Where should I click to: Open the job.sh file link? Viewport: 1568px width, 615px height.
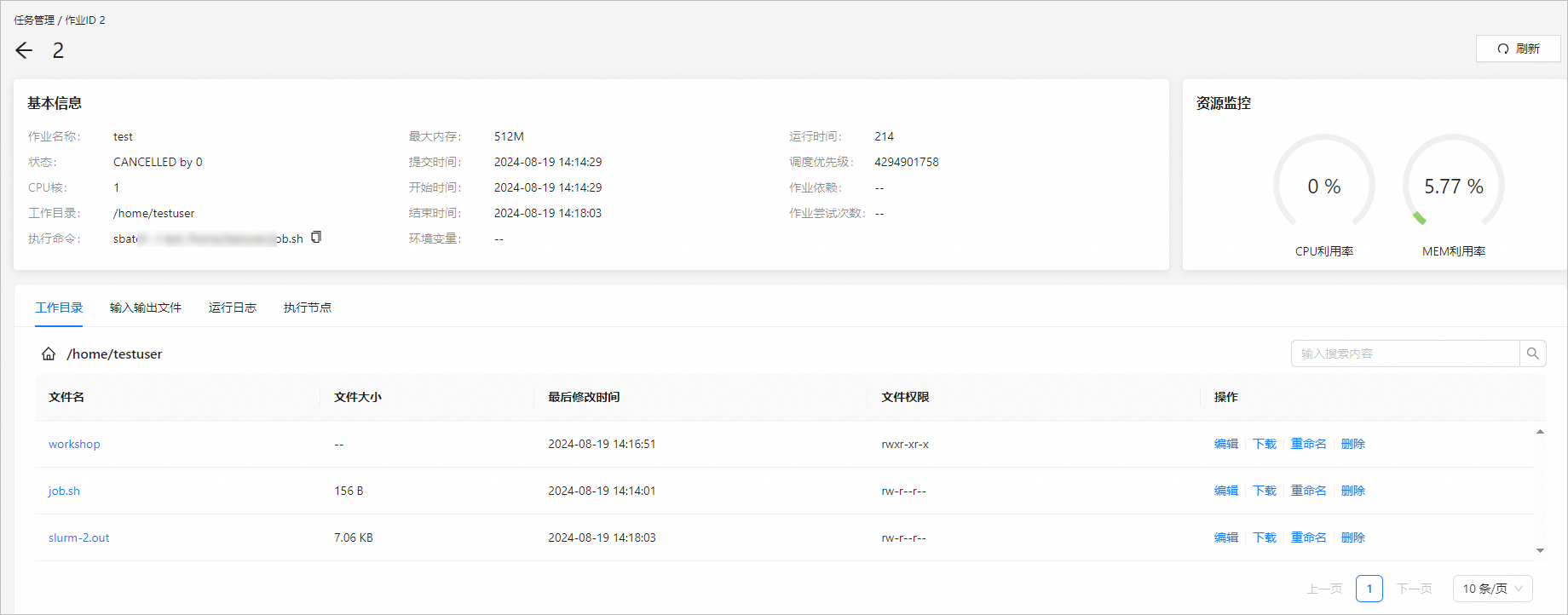pyautogui.click(x=64, y=491)
